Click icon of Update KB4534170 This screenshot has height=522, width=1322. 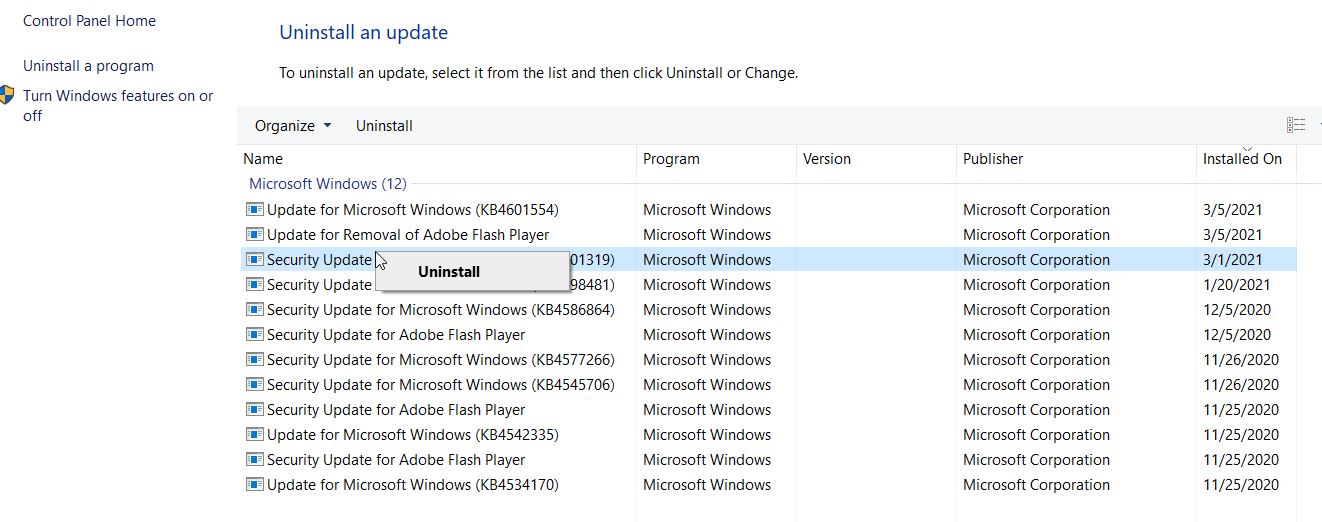(255, 485)
